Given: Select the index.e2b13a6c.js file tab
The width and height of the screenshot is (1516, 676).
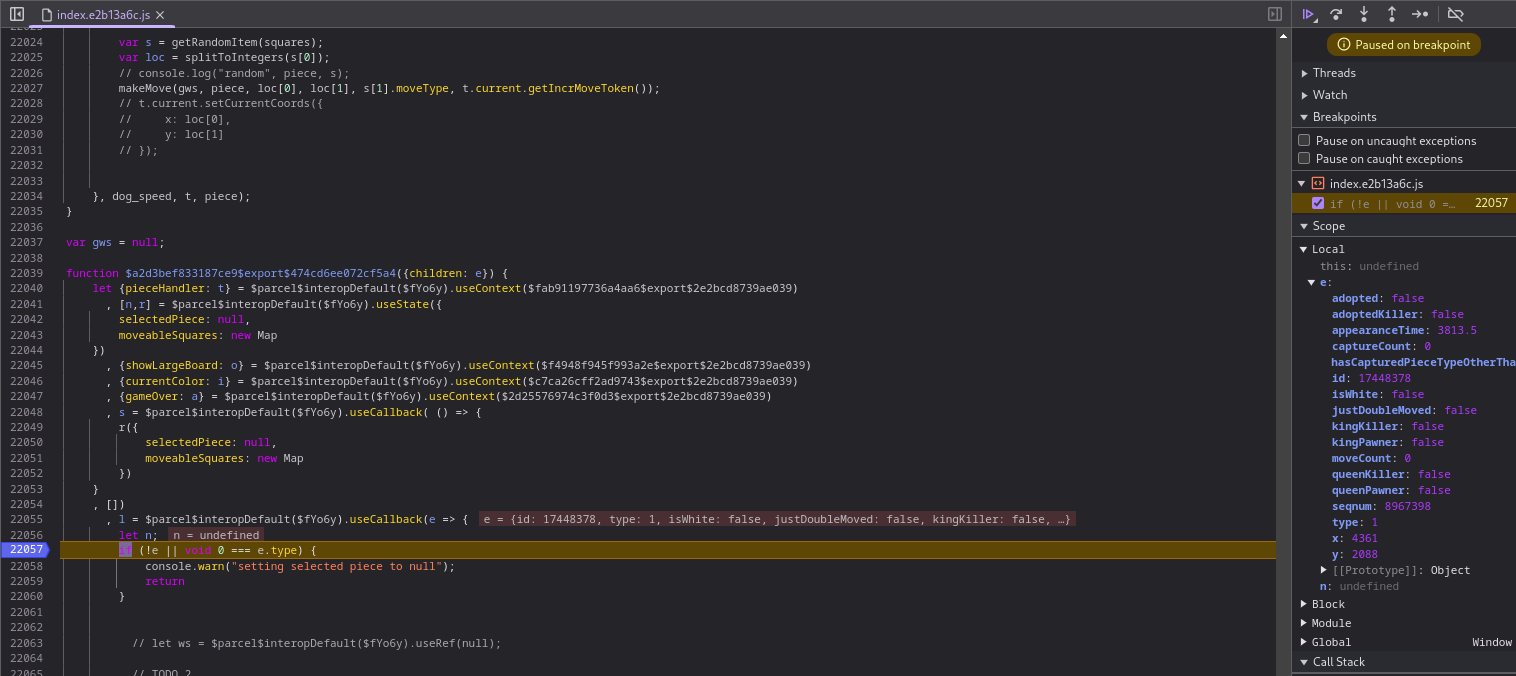Looking at the screenshot, I should (x=103, y=15).
